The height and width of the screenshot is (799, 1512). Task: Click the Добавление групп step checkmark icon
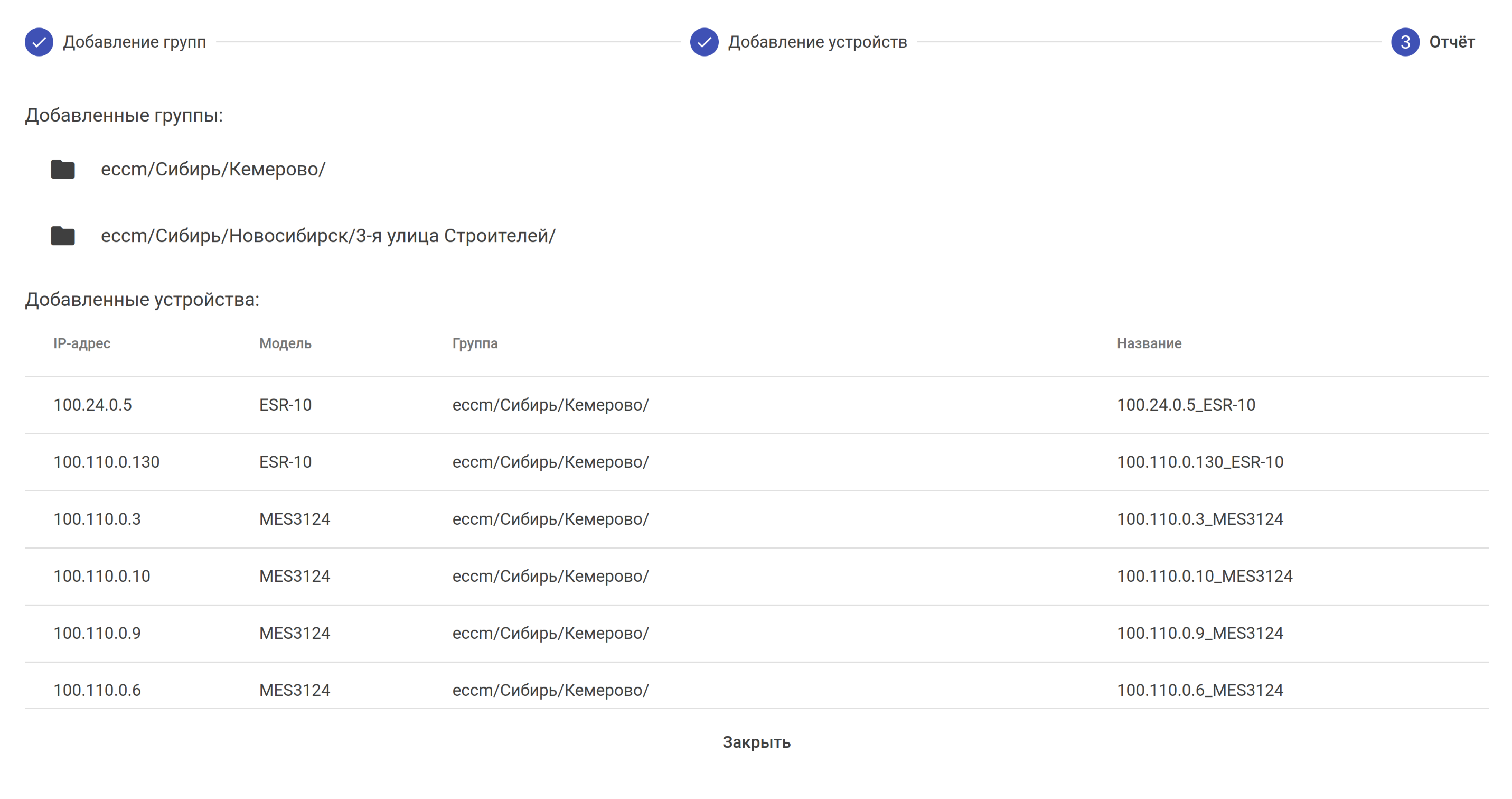39,42
